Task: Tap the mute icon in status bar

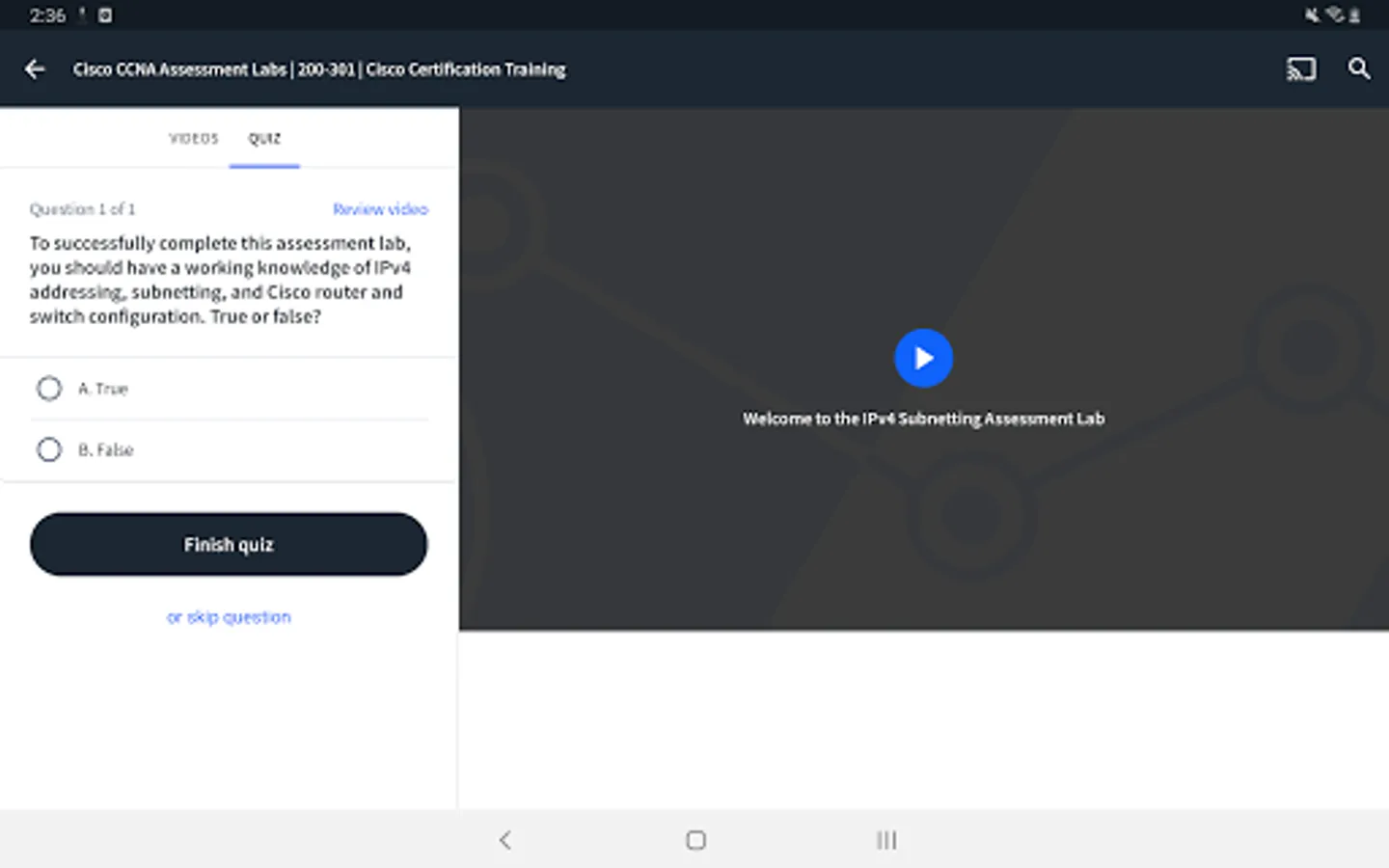Action: (1312, 14)
